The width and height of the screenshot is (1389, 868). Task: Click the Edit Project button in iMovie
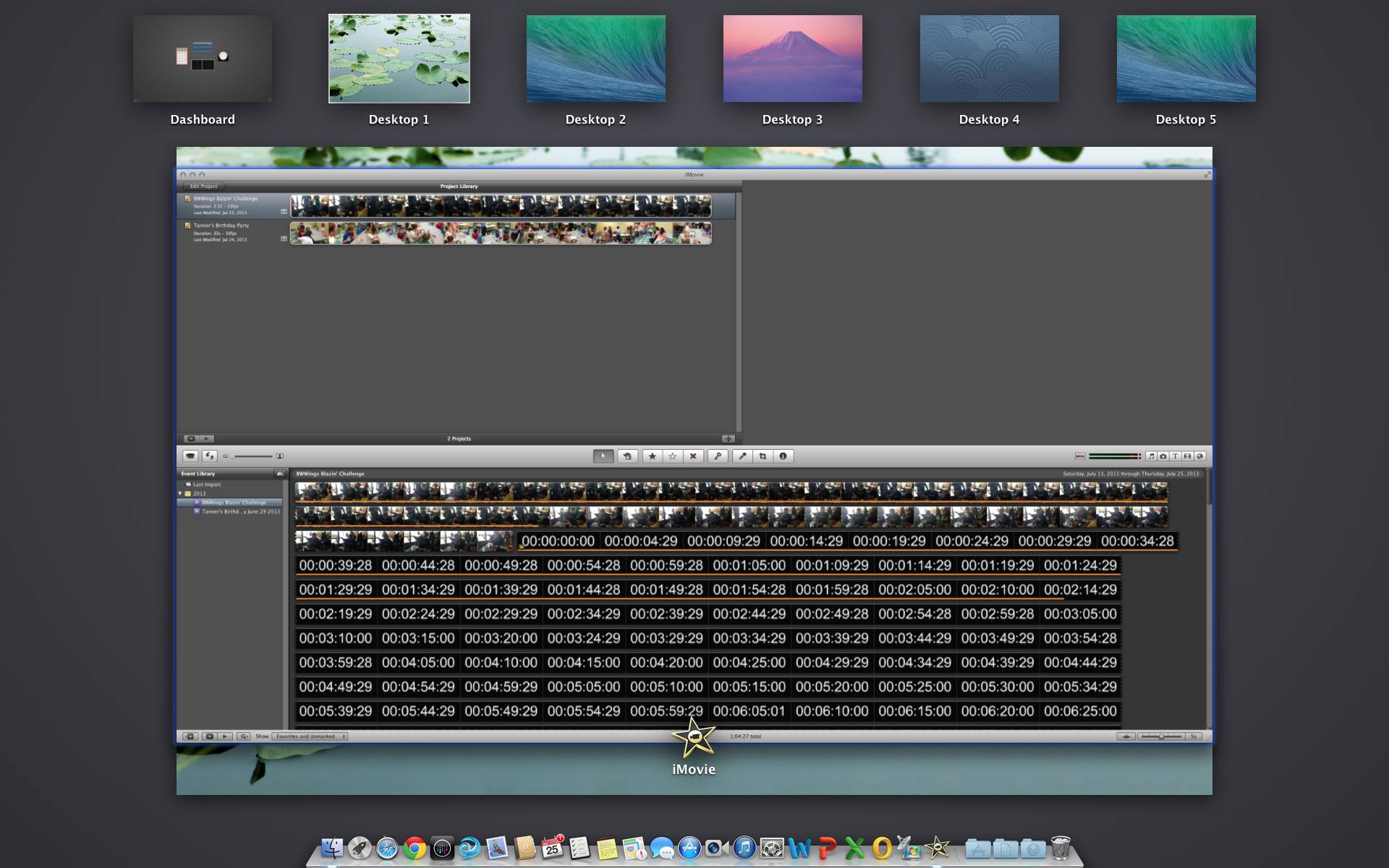(204, 186)
